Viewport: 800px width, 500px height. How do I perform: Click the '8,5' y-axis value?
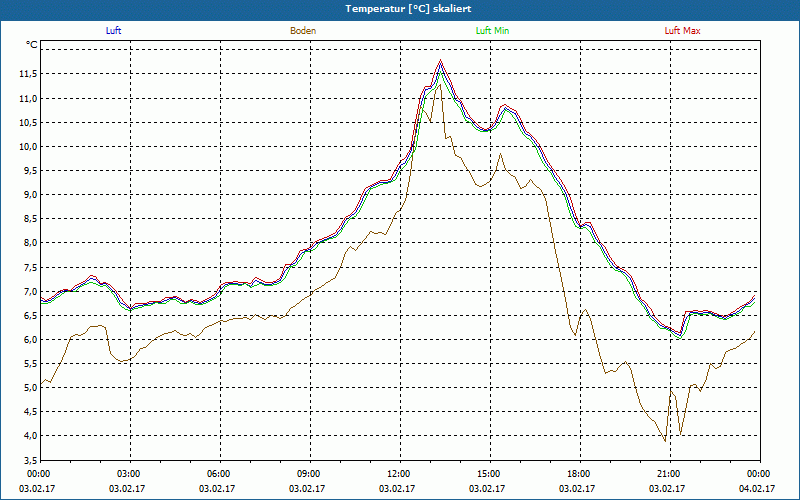click(x=30, y=219)
